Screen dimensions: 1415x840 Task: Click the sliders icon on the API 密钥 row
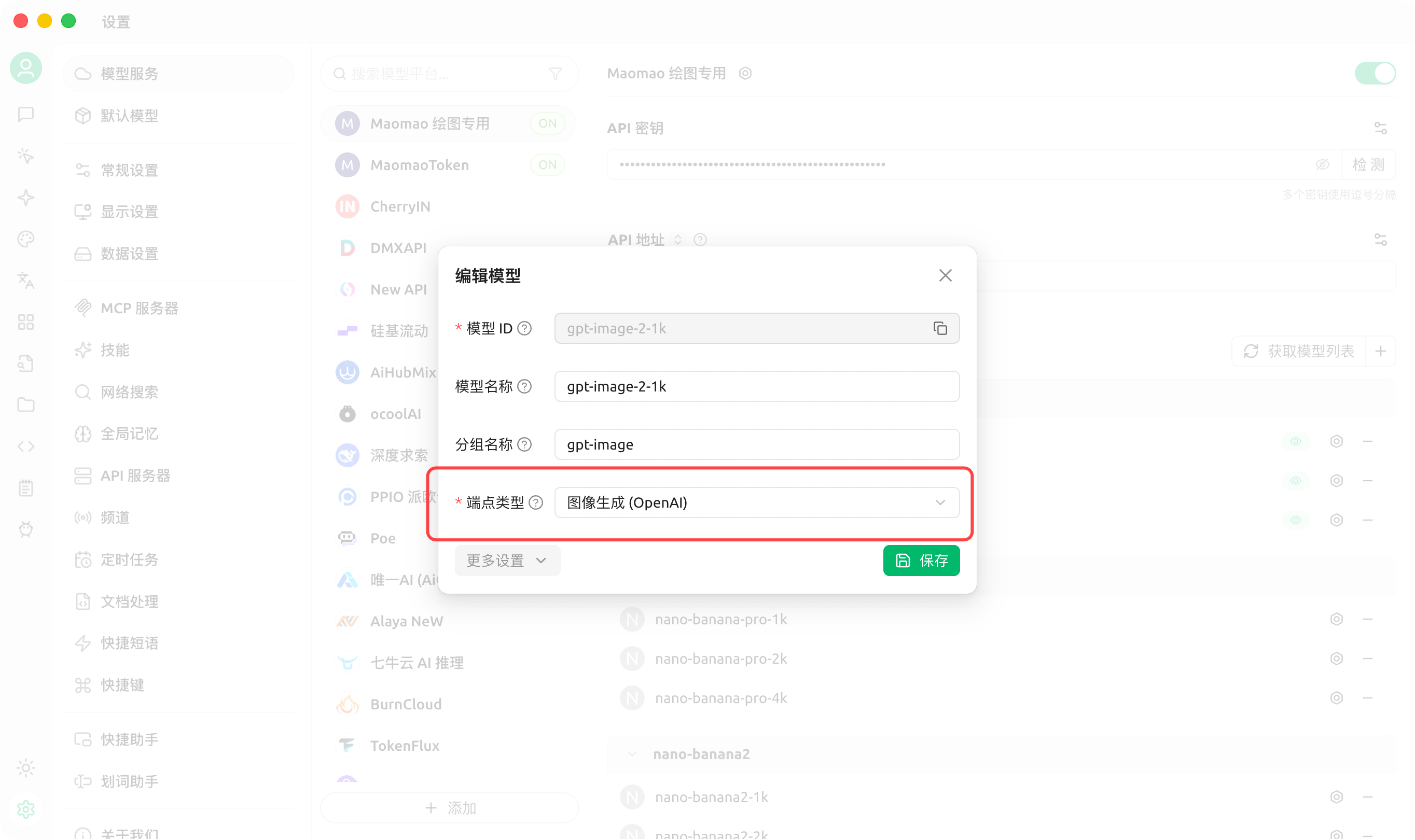1380,129
